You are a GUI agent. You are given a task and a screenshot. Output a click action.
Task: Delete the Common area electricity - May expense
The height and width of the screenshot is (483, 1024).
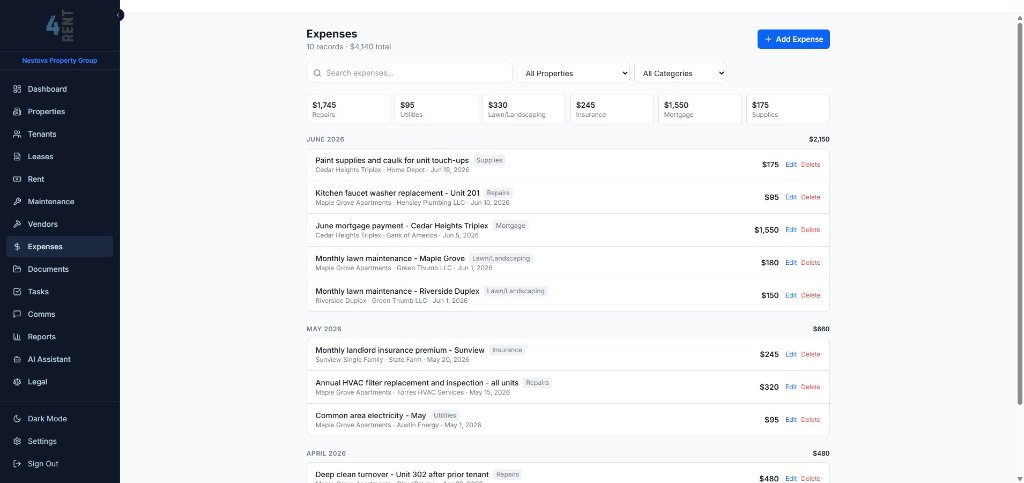pos(810,420)
